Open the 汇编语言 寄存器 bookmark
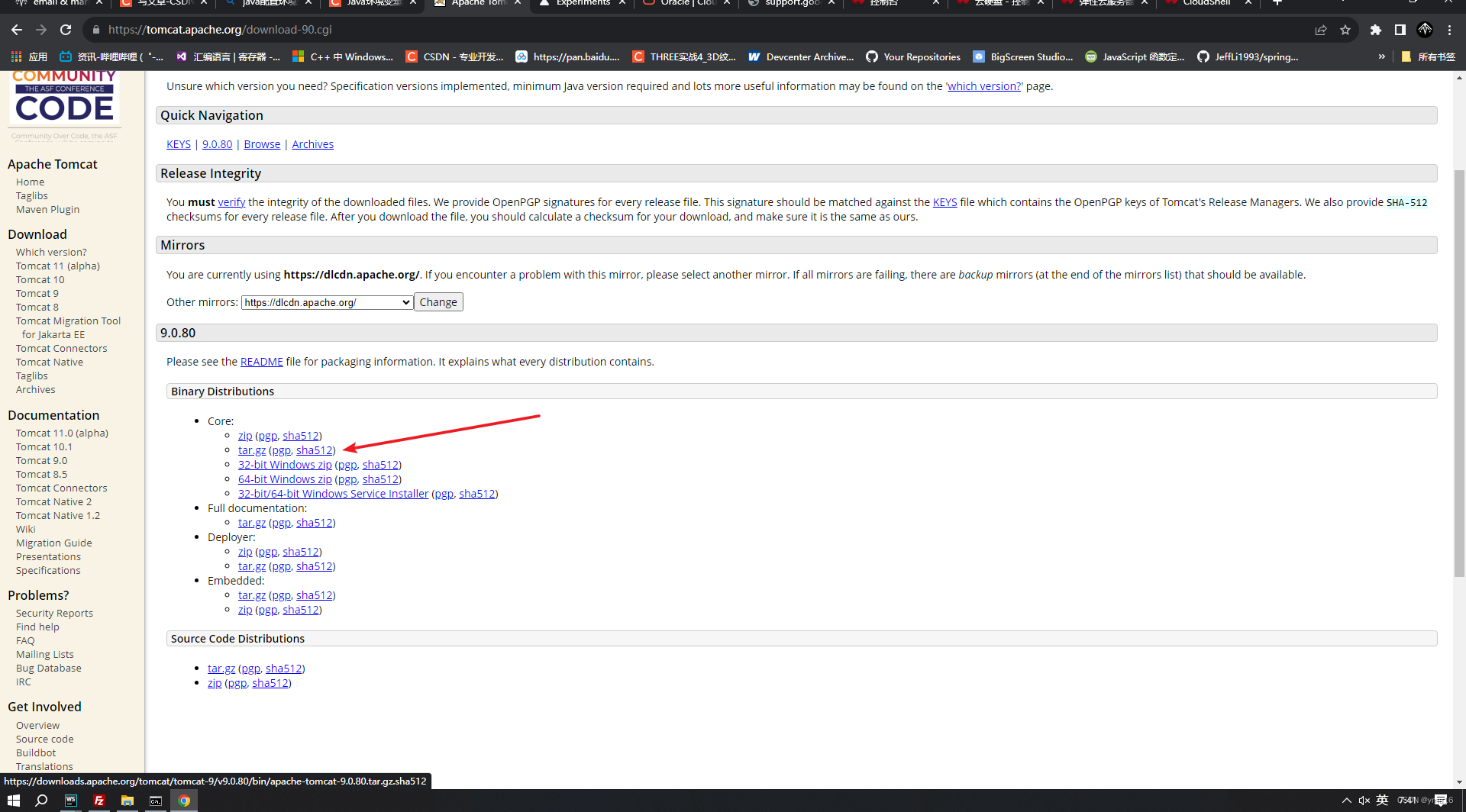The height and width of the screenshot is (812, 1466). [228, 56]
